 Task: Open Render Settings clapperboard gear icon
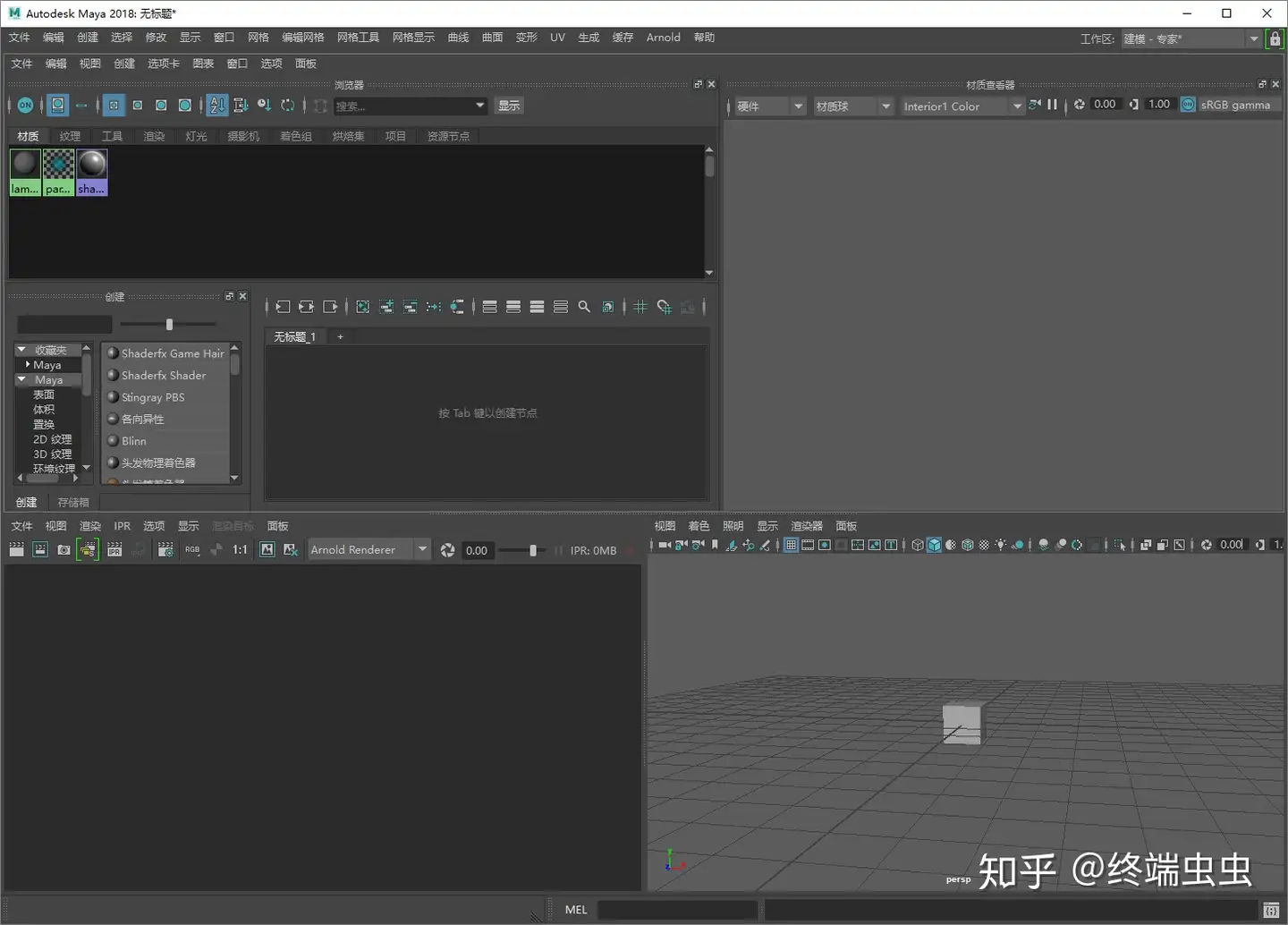tap(165, 550)
